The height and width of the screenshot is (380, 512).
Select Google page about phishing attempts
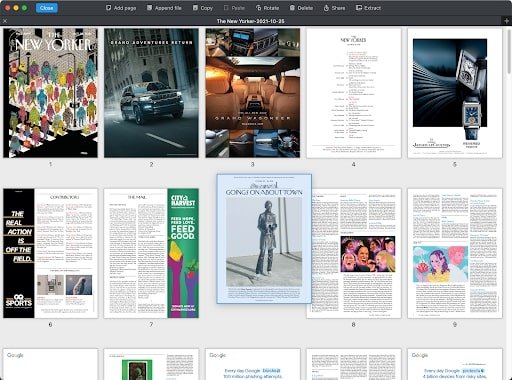coord(253,364)
